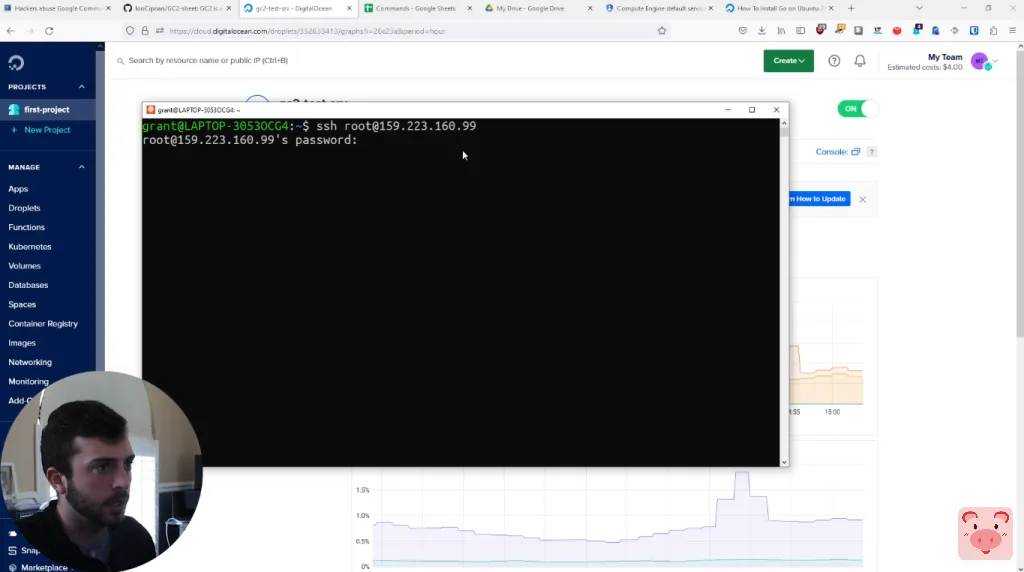Image resolution: width=1024 pixels, height=572 pixels.
Task: Click the Bitwarden shield extension icon
Action: [974, 31]
